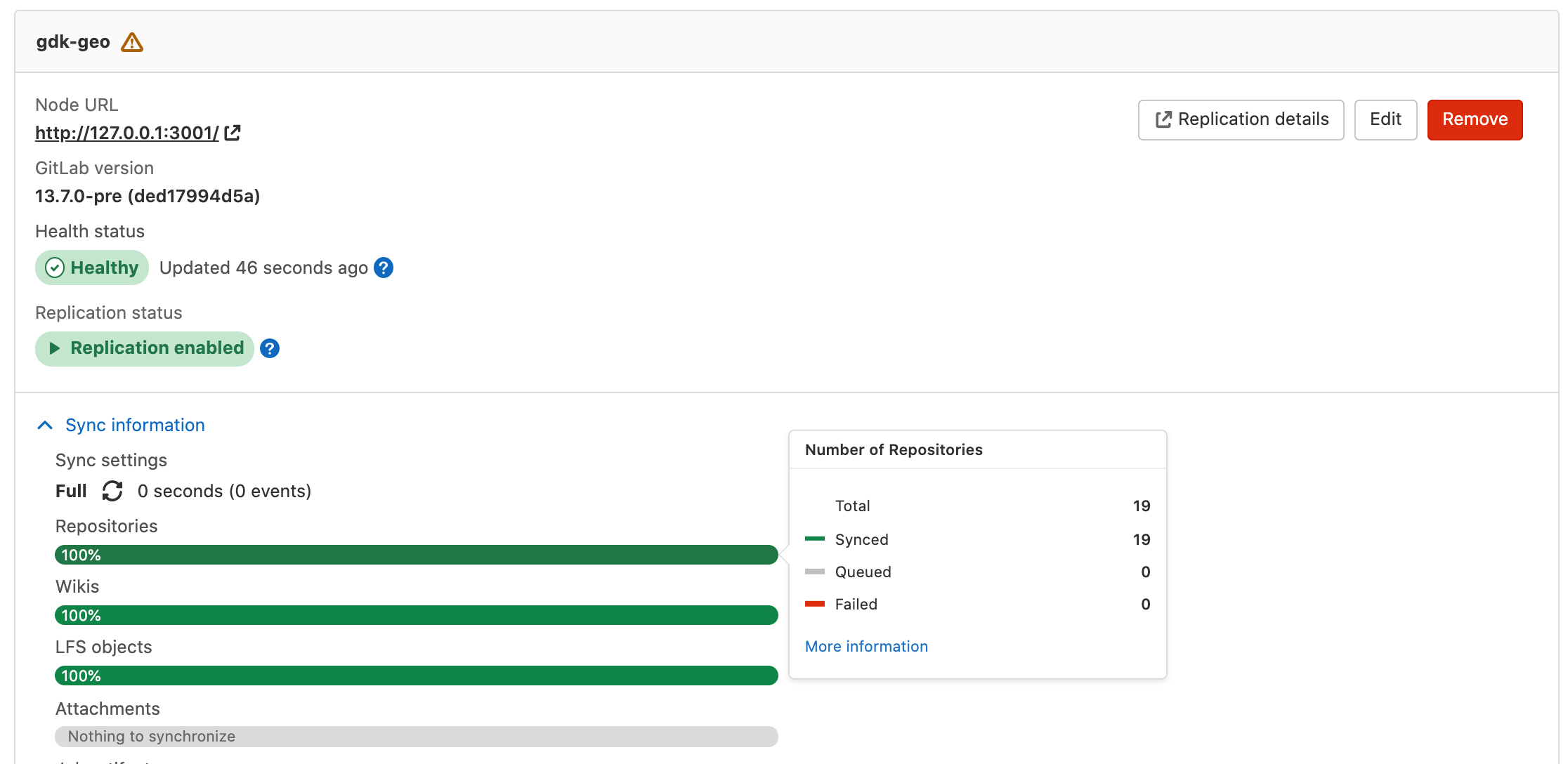Click the help icon next to Replication enabled

[x=268, y=348]
